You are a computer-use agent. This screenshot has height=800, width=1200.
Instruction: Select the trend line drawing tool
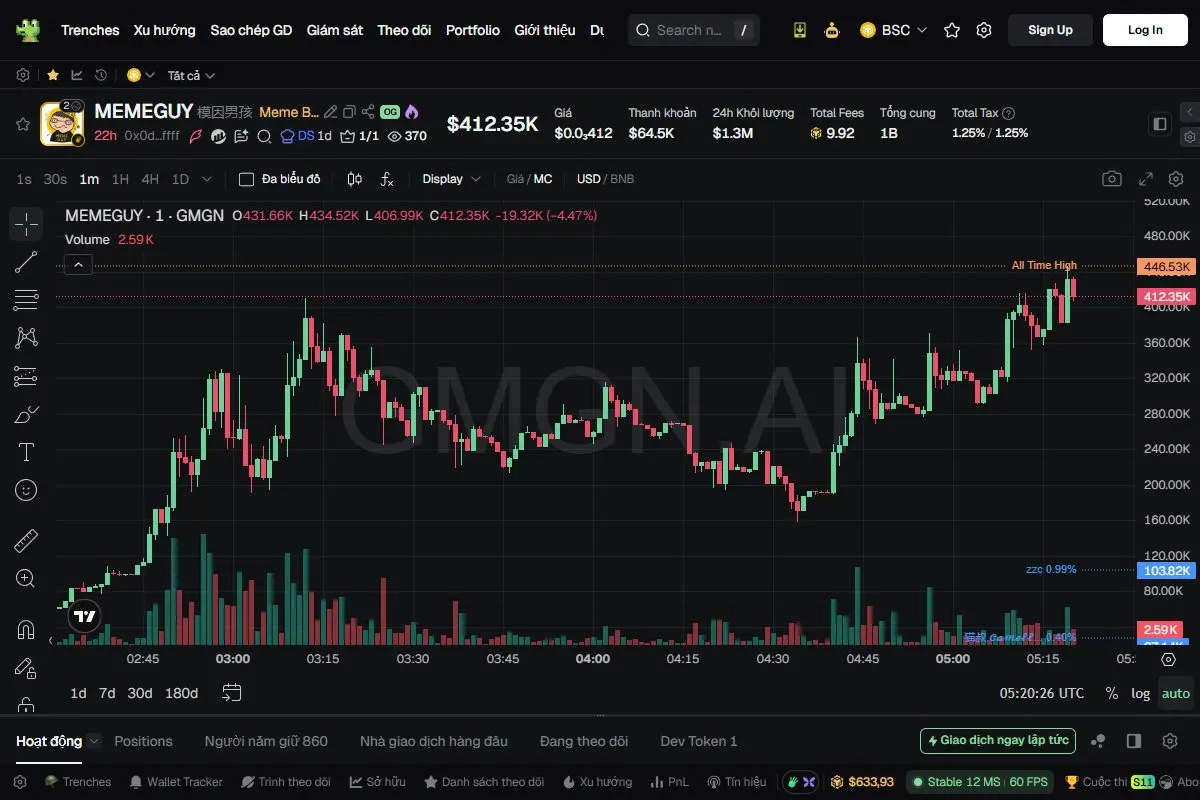pyautogui.click(x=26, y=262)
